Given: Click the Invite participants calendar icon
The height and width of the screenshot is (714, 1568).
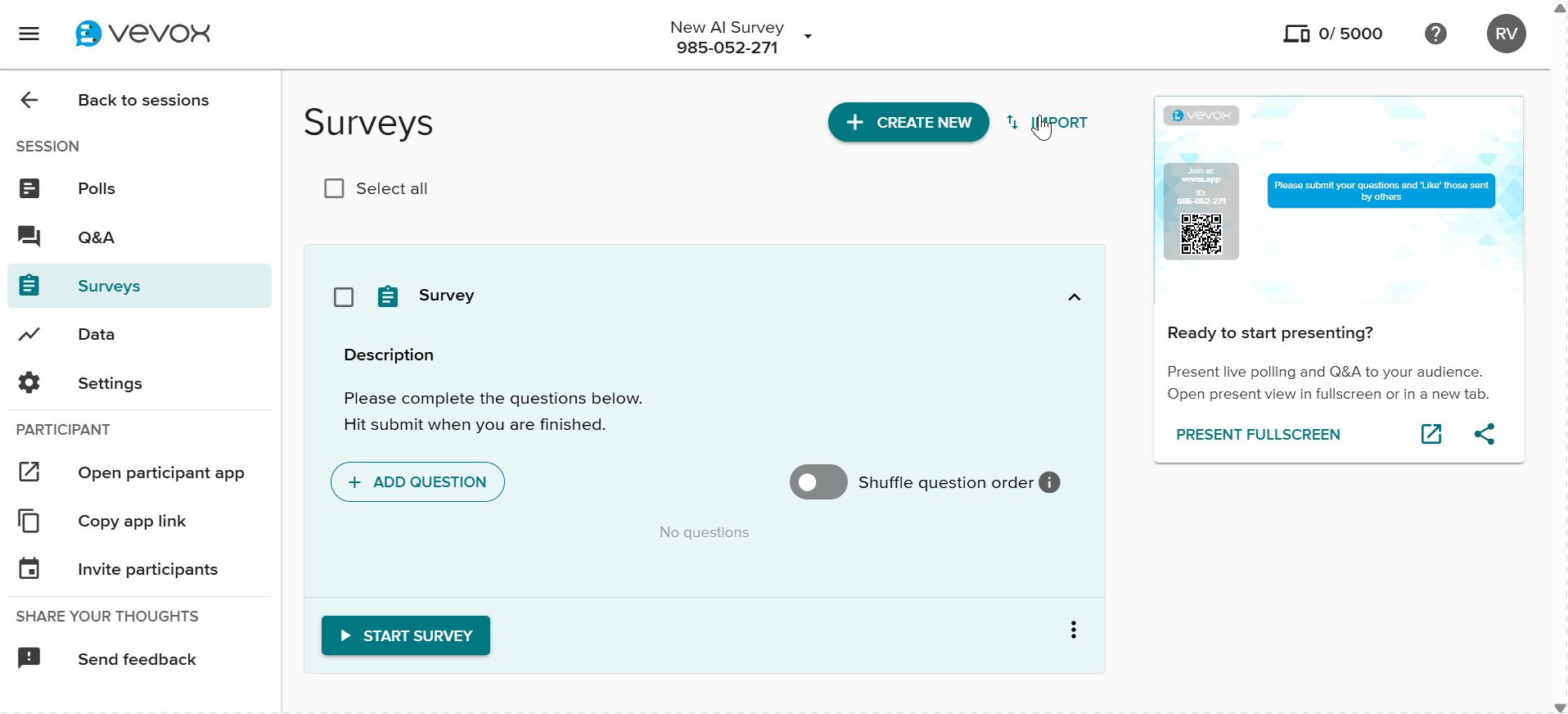Looking at the screenshot, I should point(29,568).
